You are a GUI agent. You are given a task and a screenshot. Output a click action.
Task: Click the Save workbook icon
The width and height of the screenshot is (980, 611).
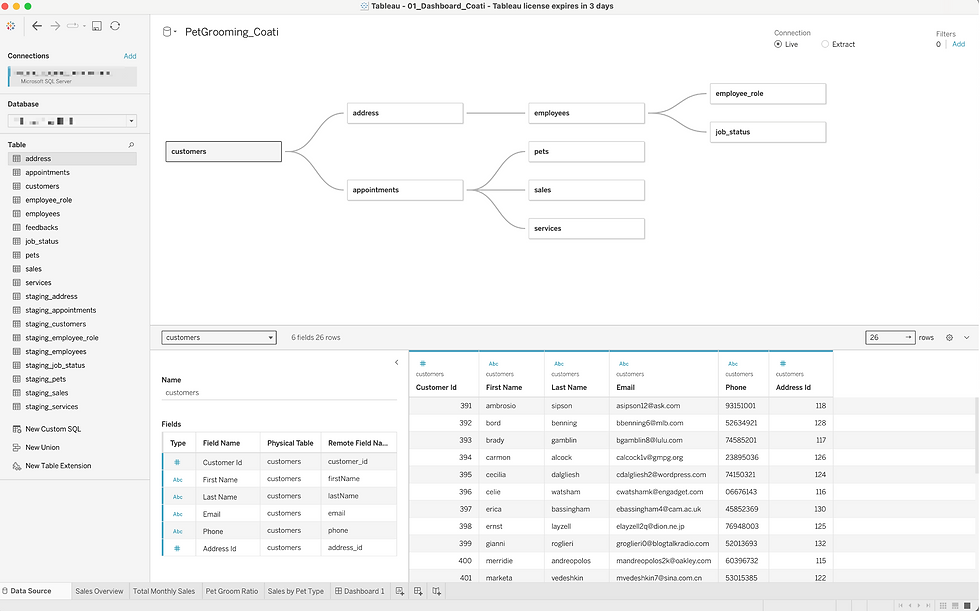click(x=96, y=25)
